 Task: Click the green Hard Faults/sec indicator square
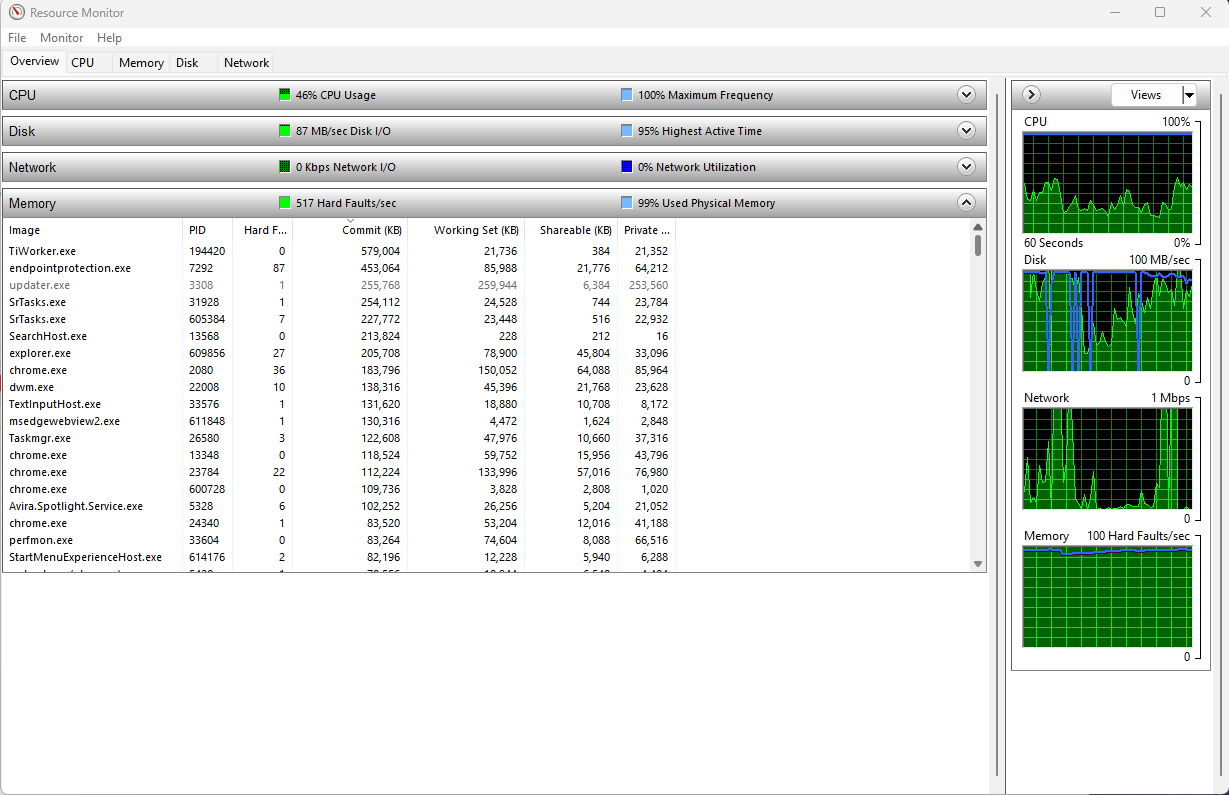pos(284,203)
